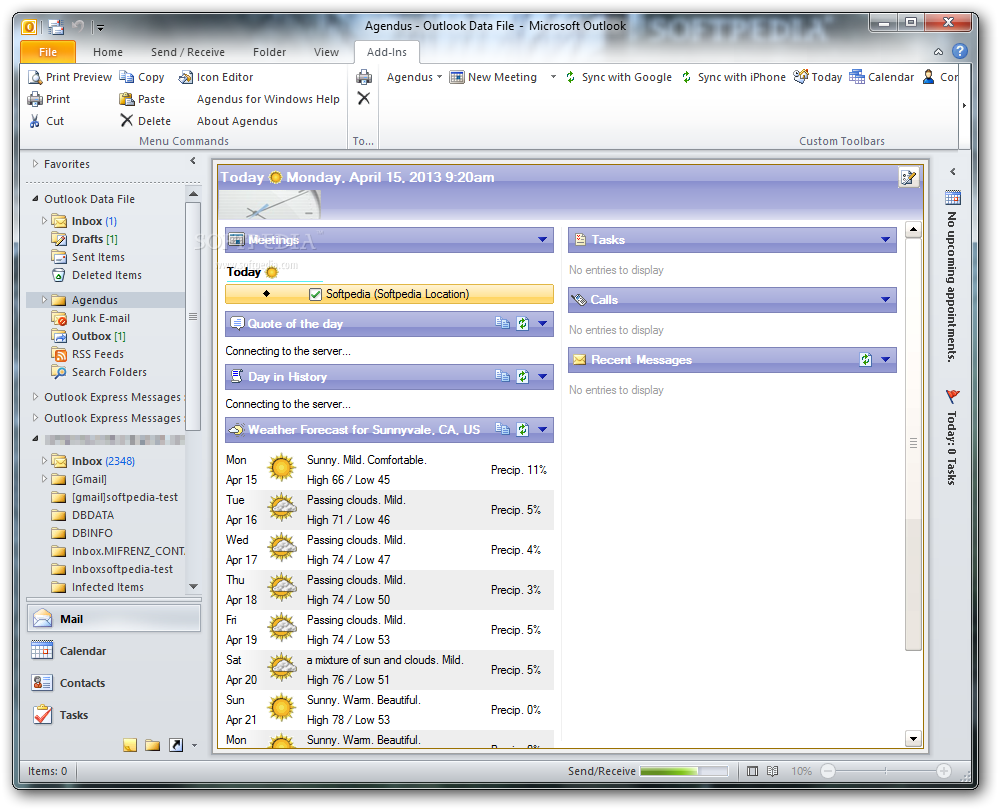Select the Sent Items folder
The height and width of the screenshot is (810, 999).
98,257
